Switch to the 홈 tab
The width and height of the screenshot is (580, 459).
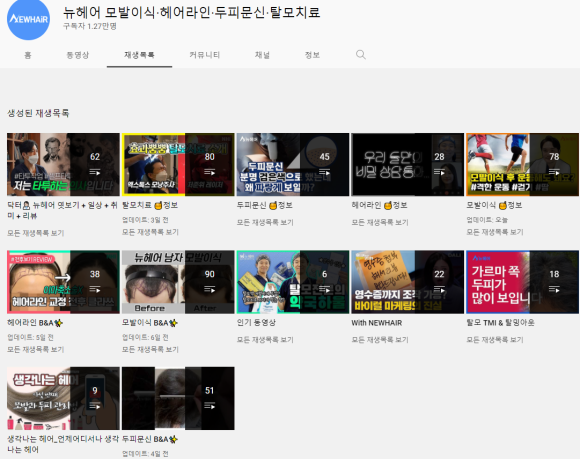click(28, 55)
